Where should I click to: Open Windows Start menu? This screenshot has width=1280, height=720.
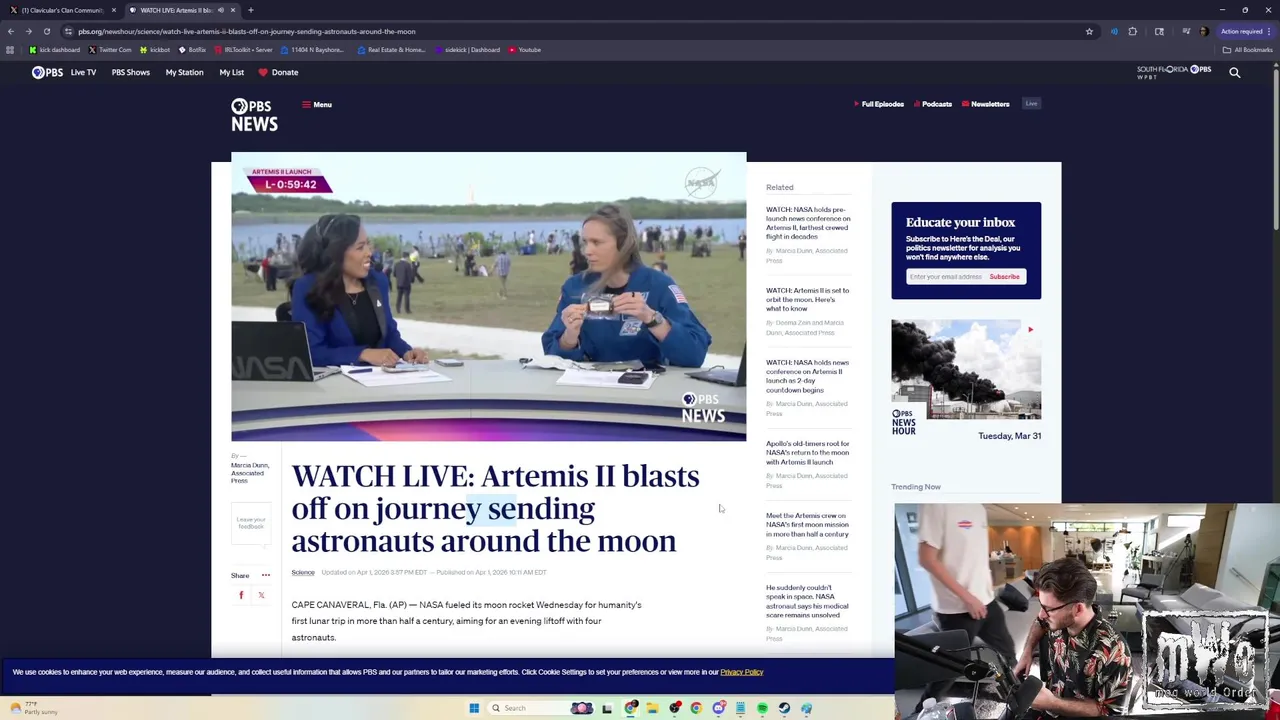click(474, 708)
